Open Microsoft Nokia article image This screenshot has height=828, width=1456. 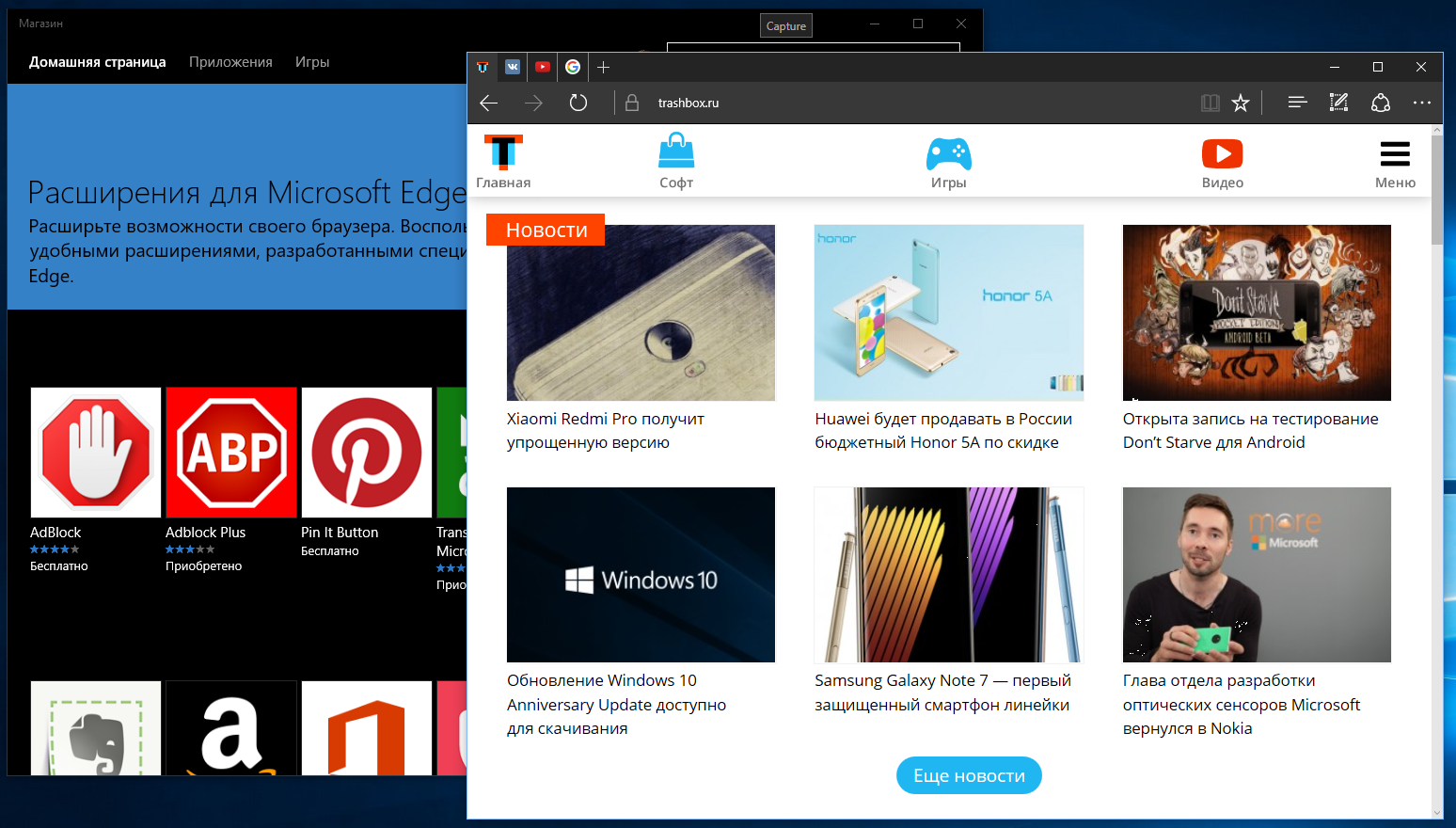pyautogui.click(x=1257, y=575)
